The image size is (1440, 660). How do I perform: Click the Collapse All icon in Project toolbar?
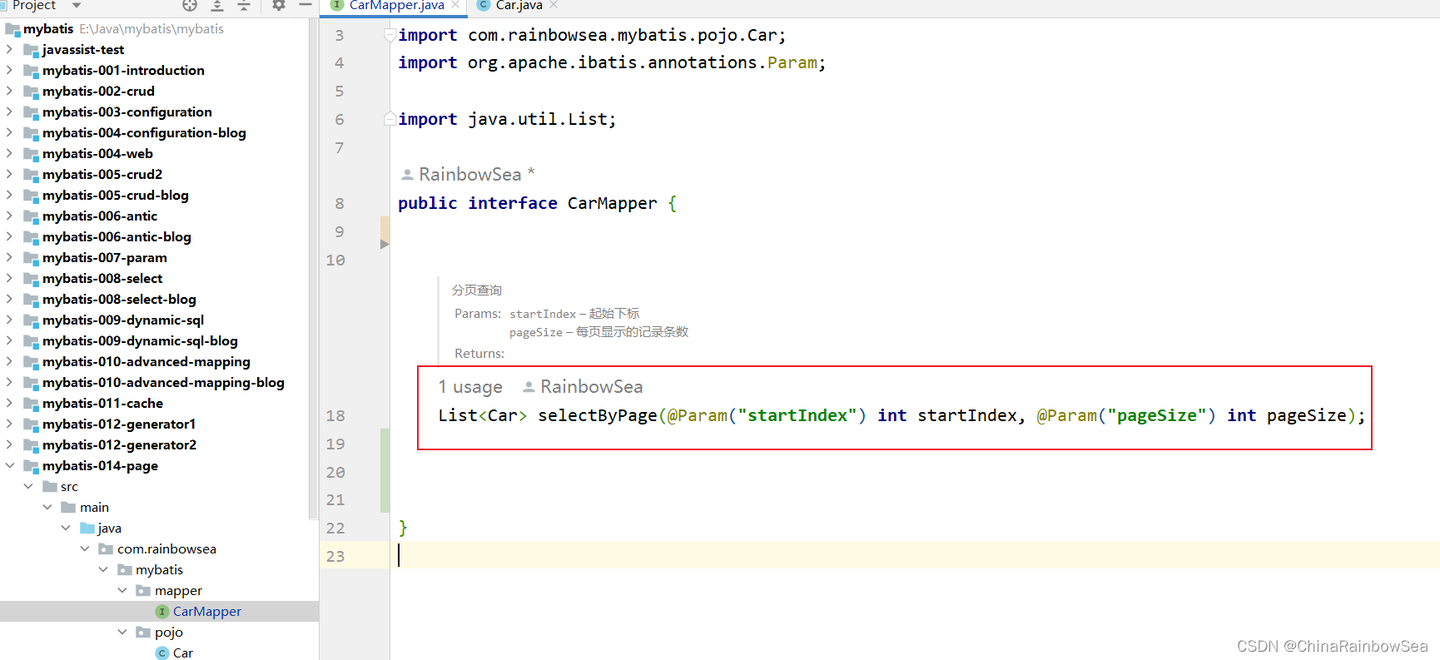243,5
